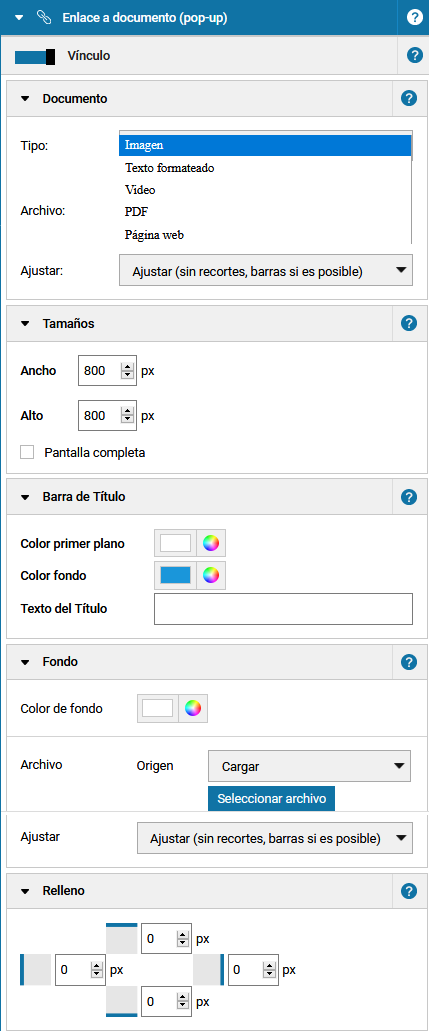Screen dimensions: 429x1031
Task: Open help for Barra de Título section
Action: pos(409,496)
